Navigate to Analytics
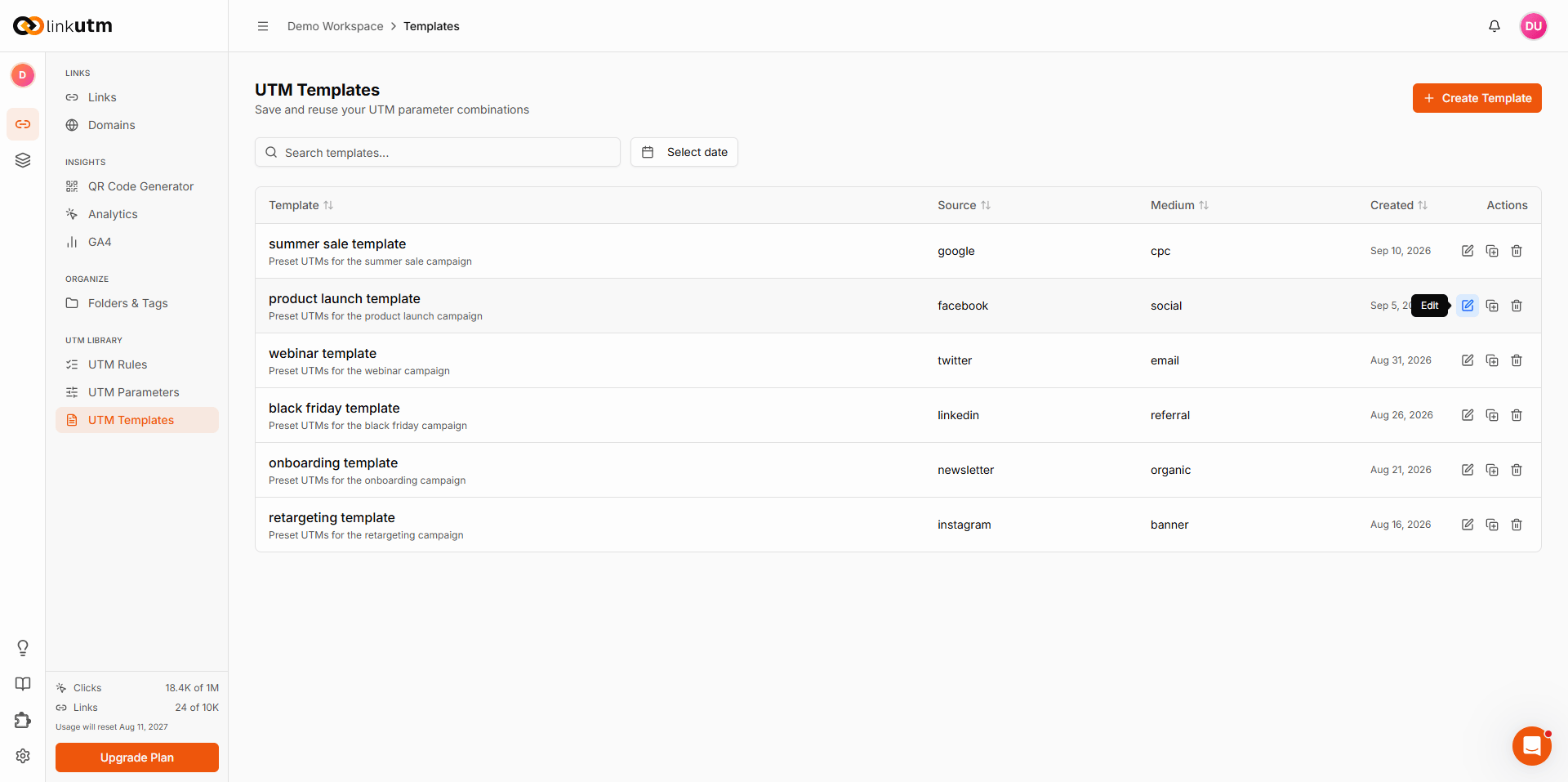This screenshot has width=1568, height=782. [137, 214]
